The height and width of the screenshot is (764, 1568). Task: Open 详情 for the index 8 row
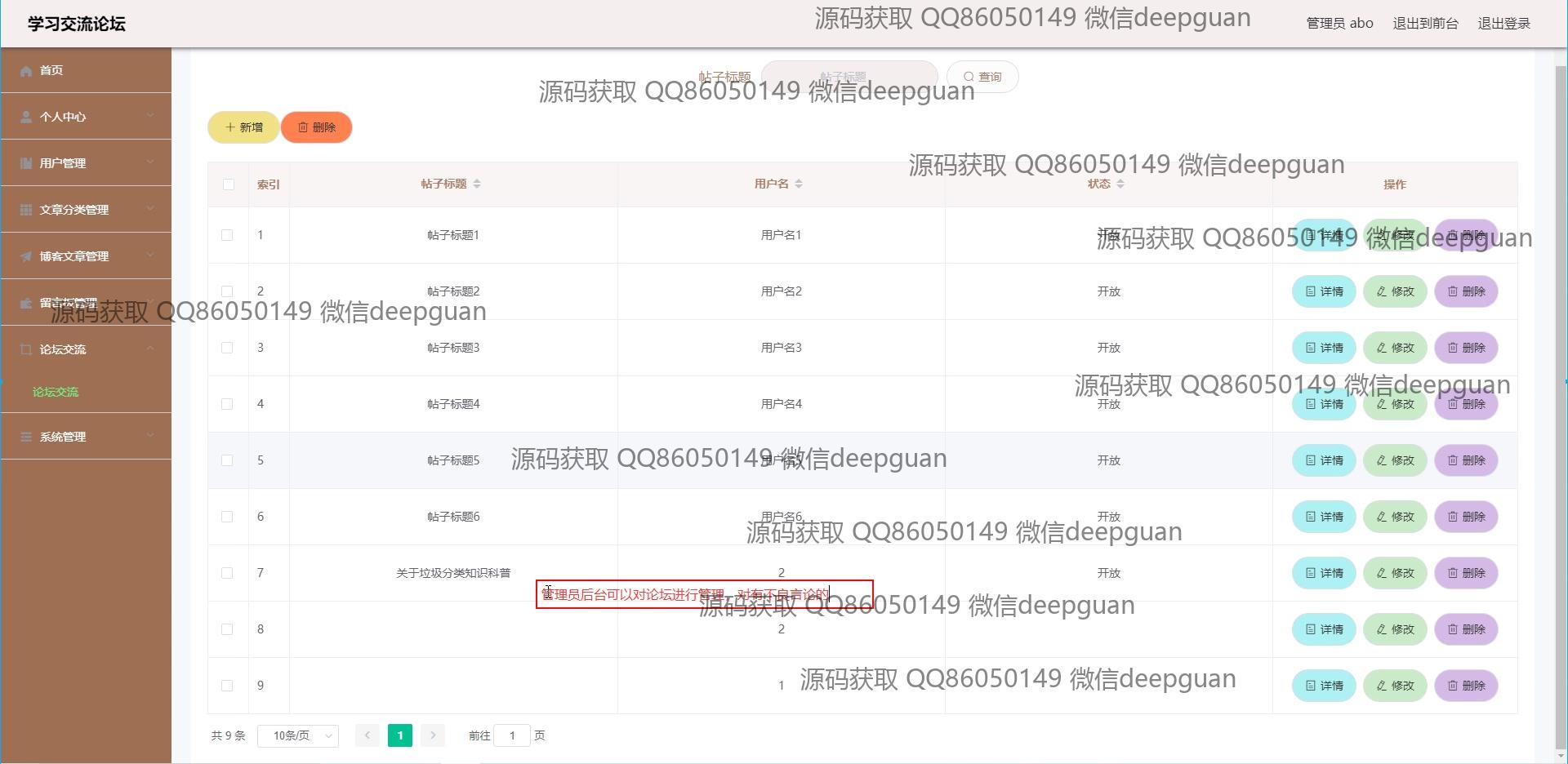point(1324,629)
